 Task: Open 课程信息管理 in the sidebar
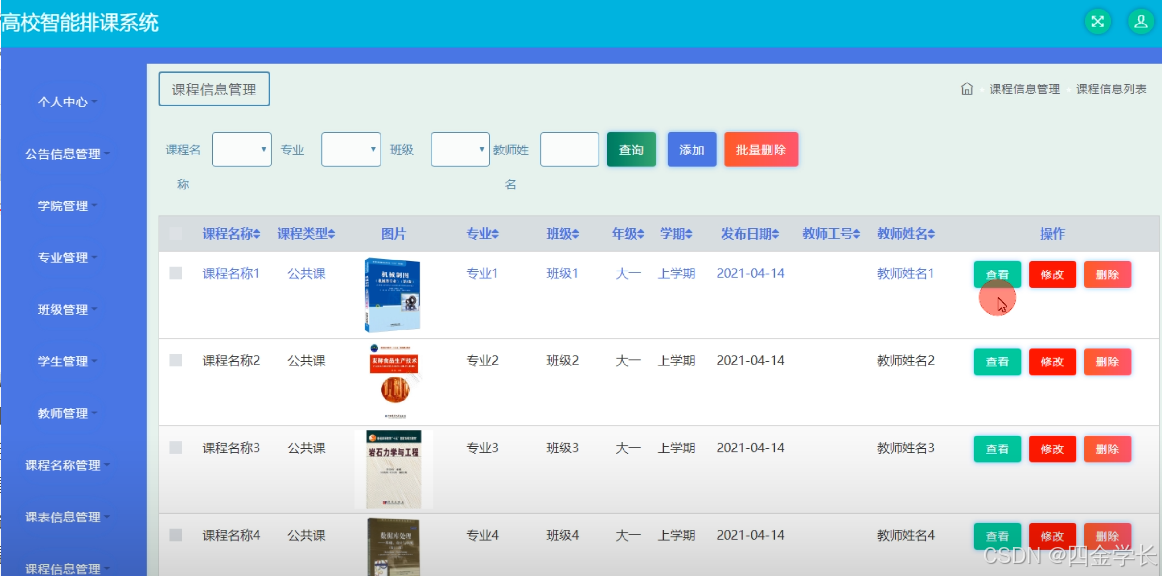pyautogui.click(x=67, y=569)
